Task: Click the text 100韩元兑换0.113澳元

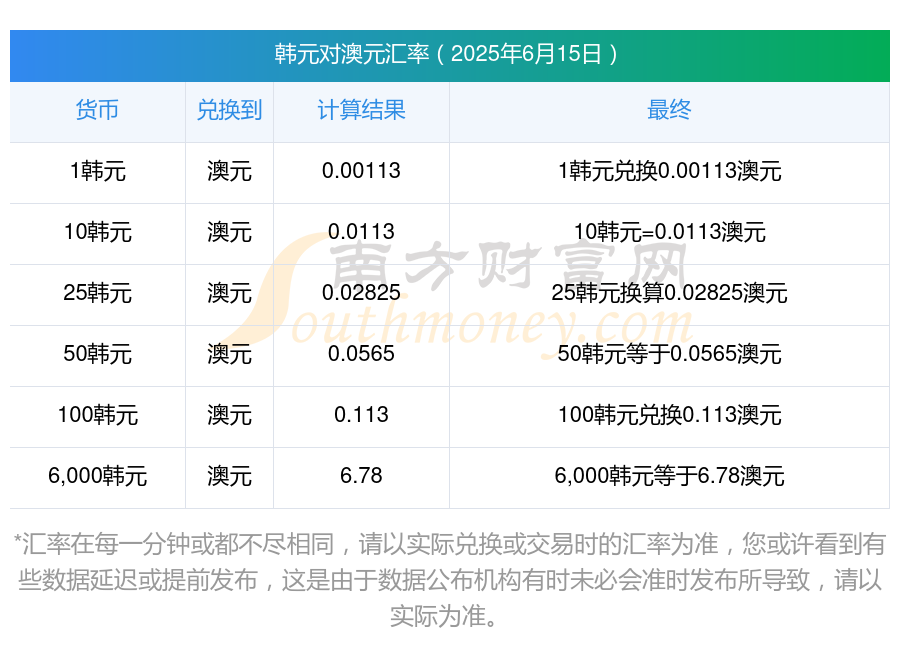Action: pyautogui.click(x=669, y=414)
